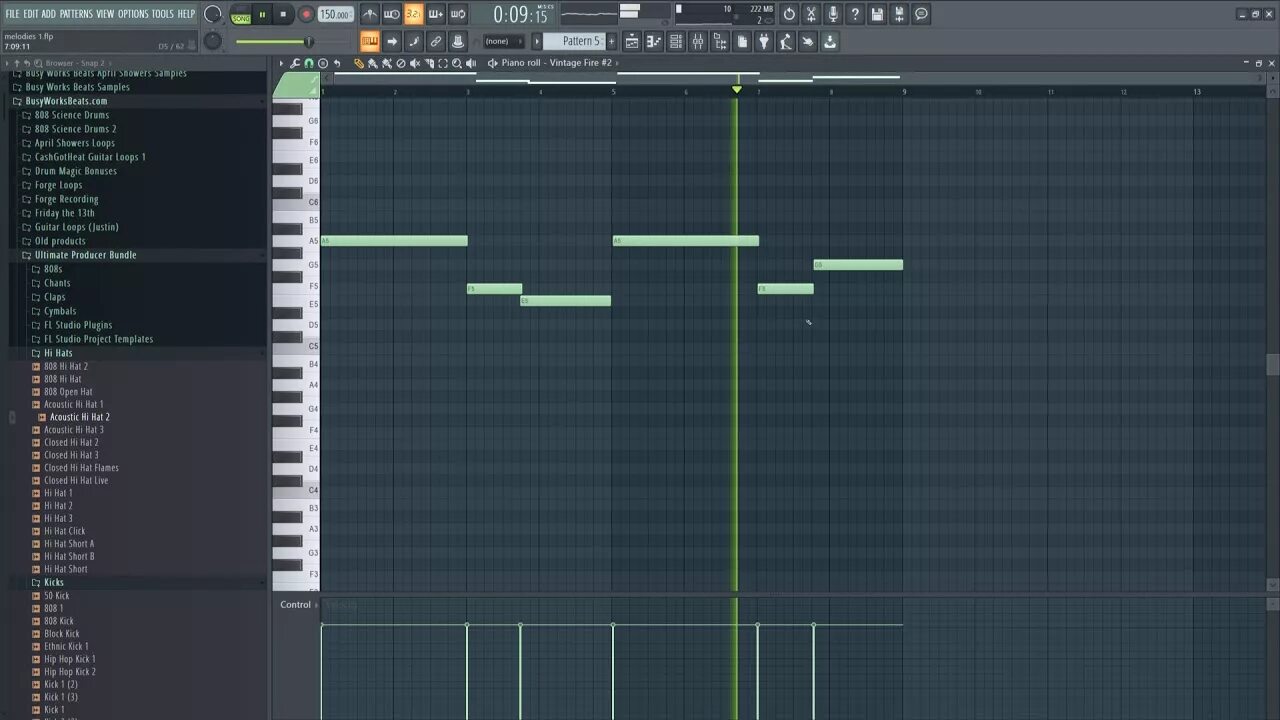1280x720 pixels.
Task: Select the Paint brush tool in piano roll
Action: coord(373,63)
